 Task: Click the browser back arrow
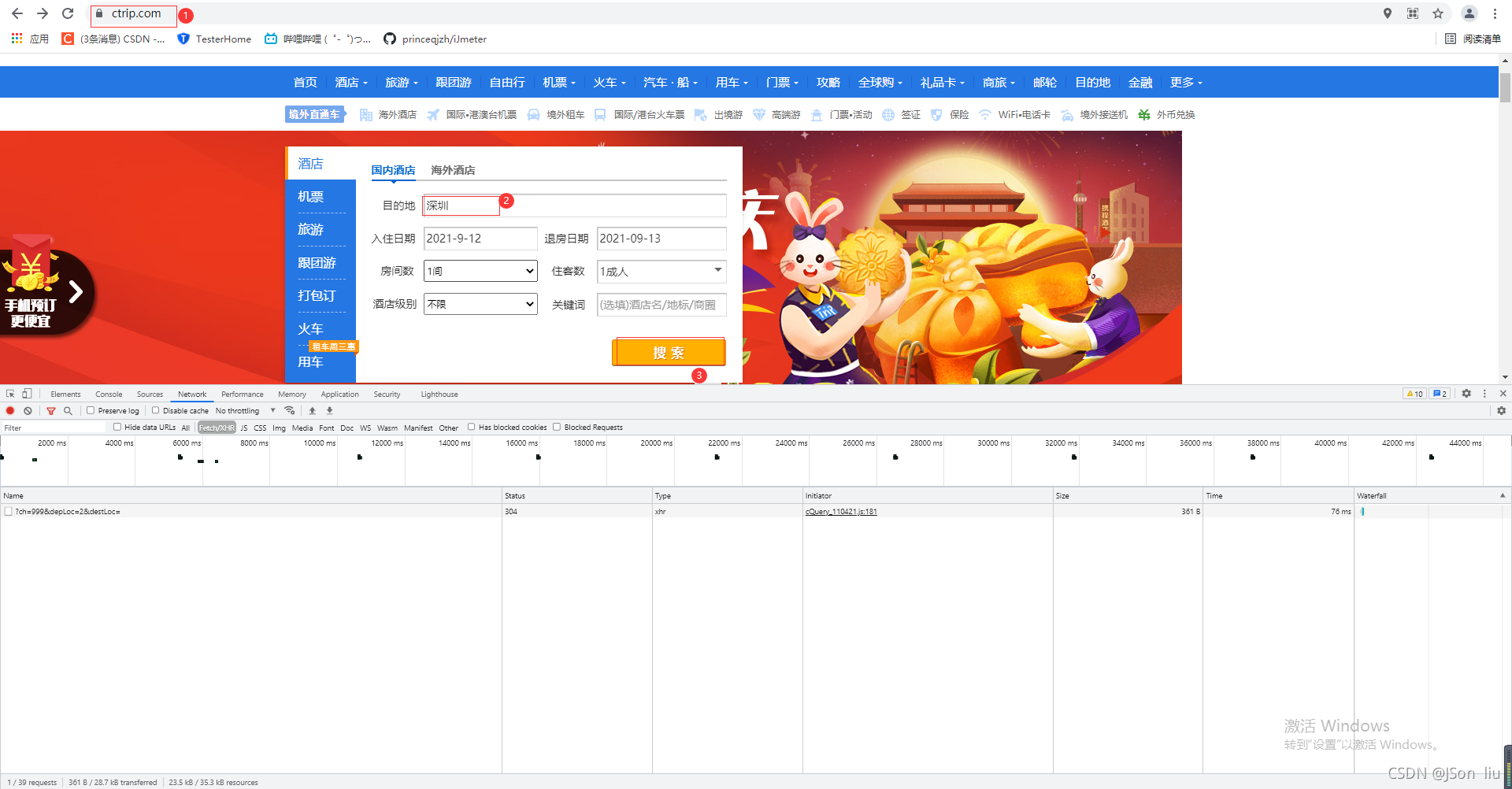point(17,13)
